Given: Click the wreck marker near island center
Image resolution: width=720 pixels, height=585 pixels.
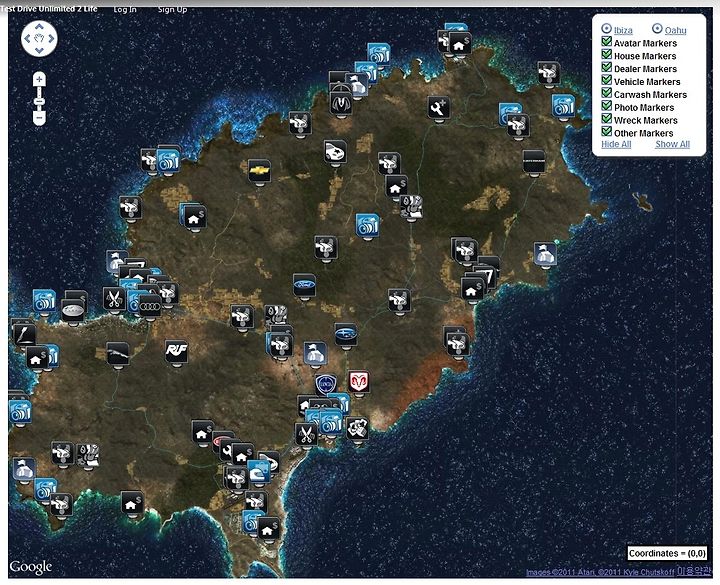Looking at the screenshot, I should click(x=326, y=248).
